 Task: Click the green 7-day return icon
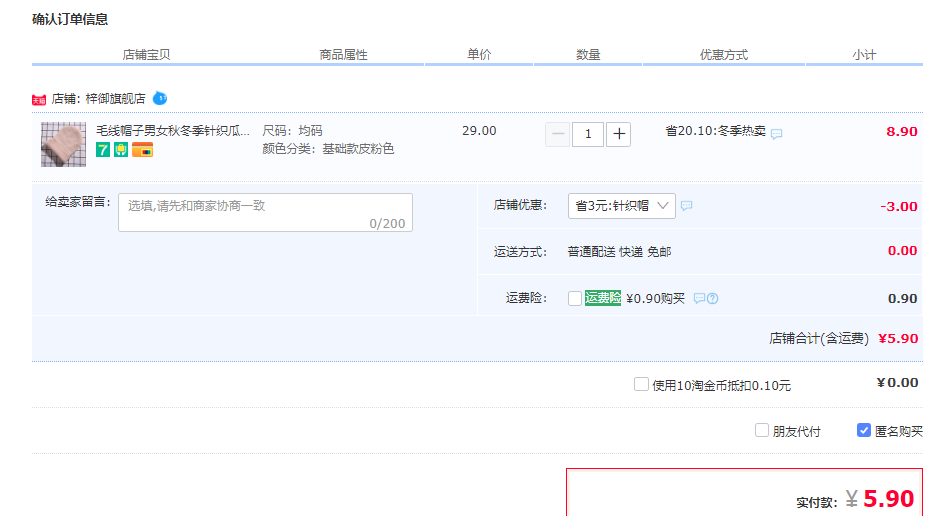pos(103,150)
